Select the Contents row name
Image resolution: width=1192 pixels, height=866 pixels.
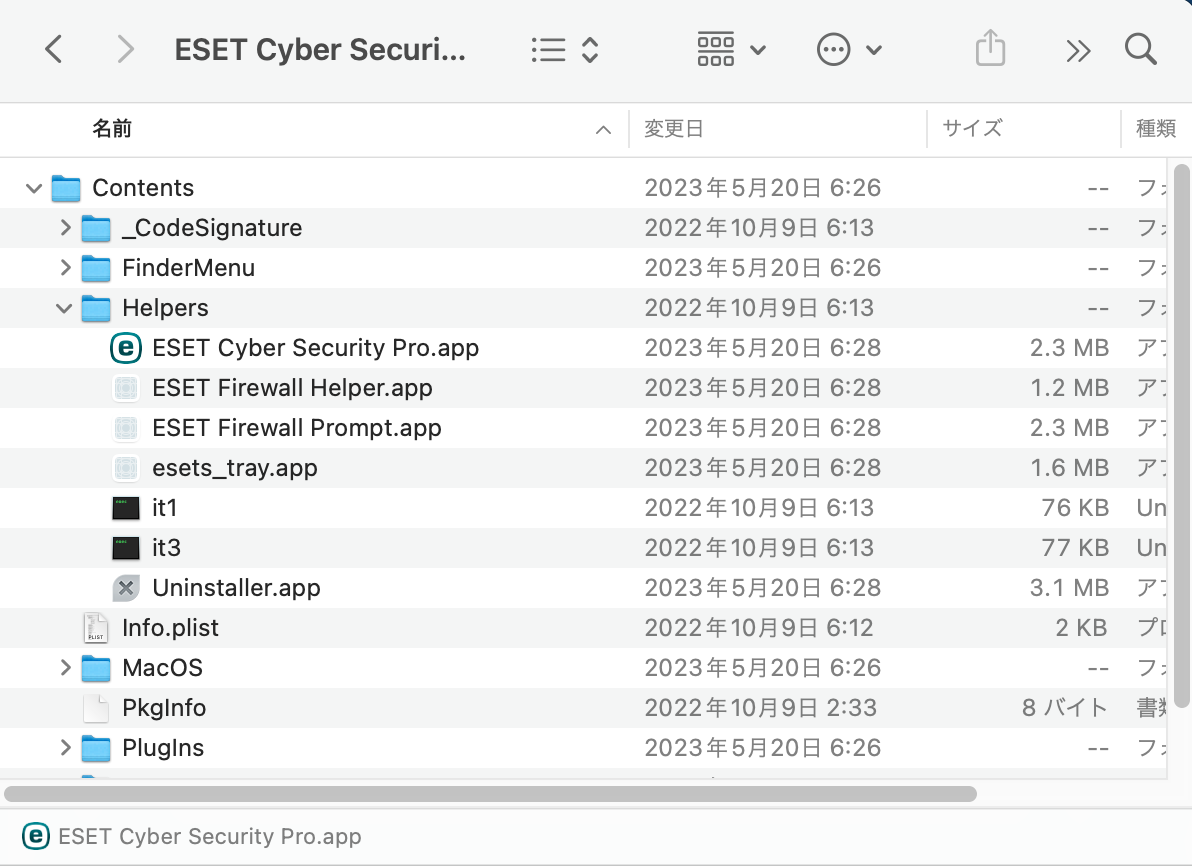tap(143, 188)
